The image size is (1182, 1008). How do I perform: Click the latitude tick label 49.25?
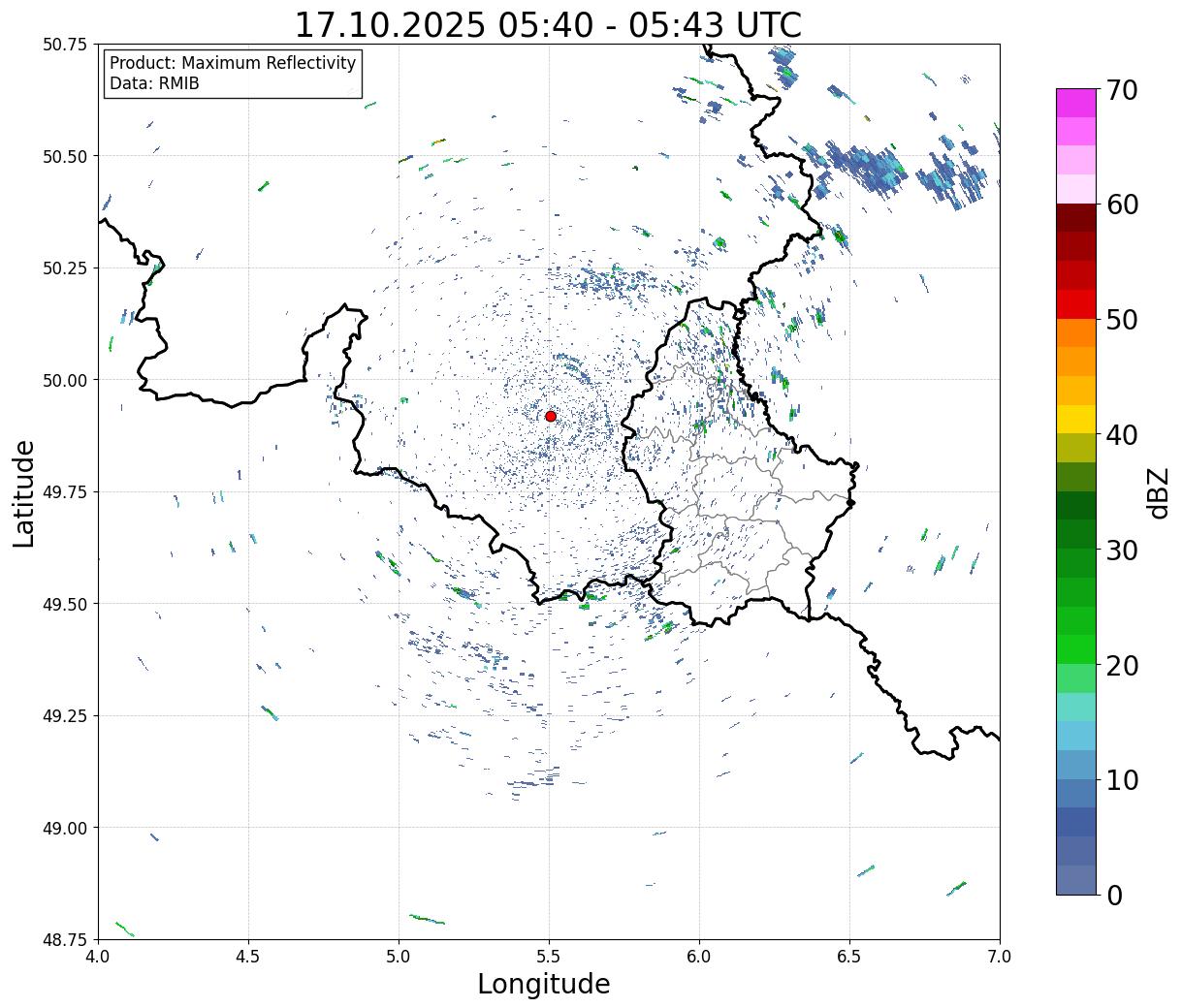(x=65, y=716)
